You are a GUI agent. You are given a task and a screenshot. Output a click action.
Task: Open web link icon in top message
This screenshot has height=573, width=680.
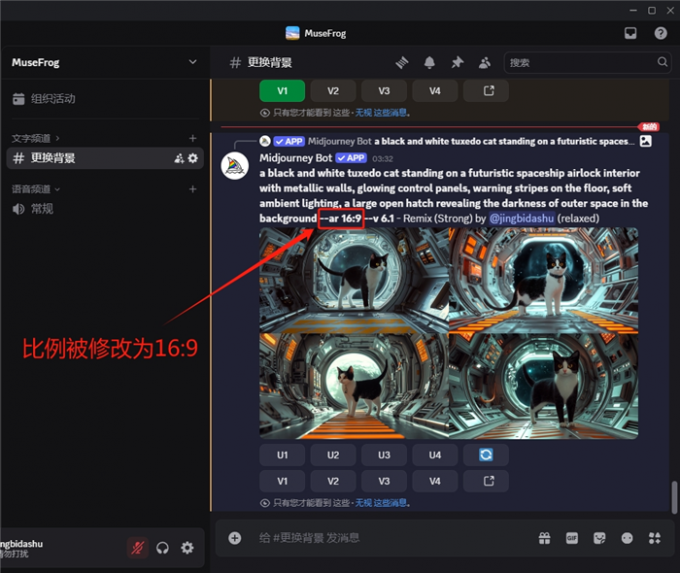click(486, 91)
